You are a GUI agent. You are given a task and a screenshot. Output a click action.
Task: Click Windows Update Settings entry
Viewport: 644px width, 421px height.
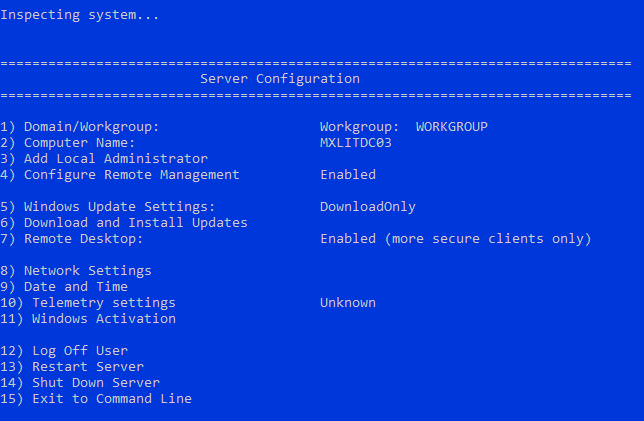tap(108, 207)
